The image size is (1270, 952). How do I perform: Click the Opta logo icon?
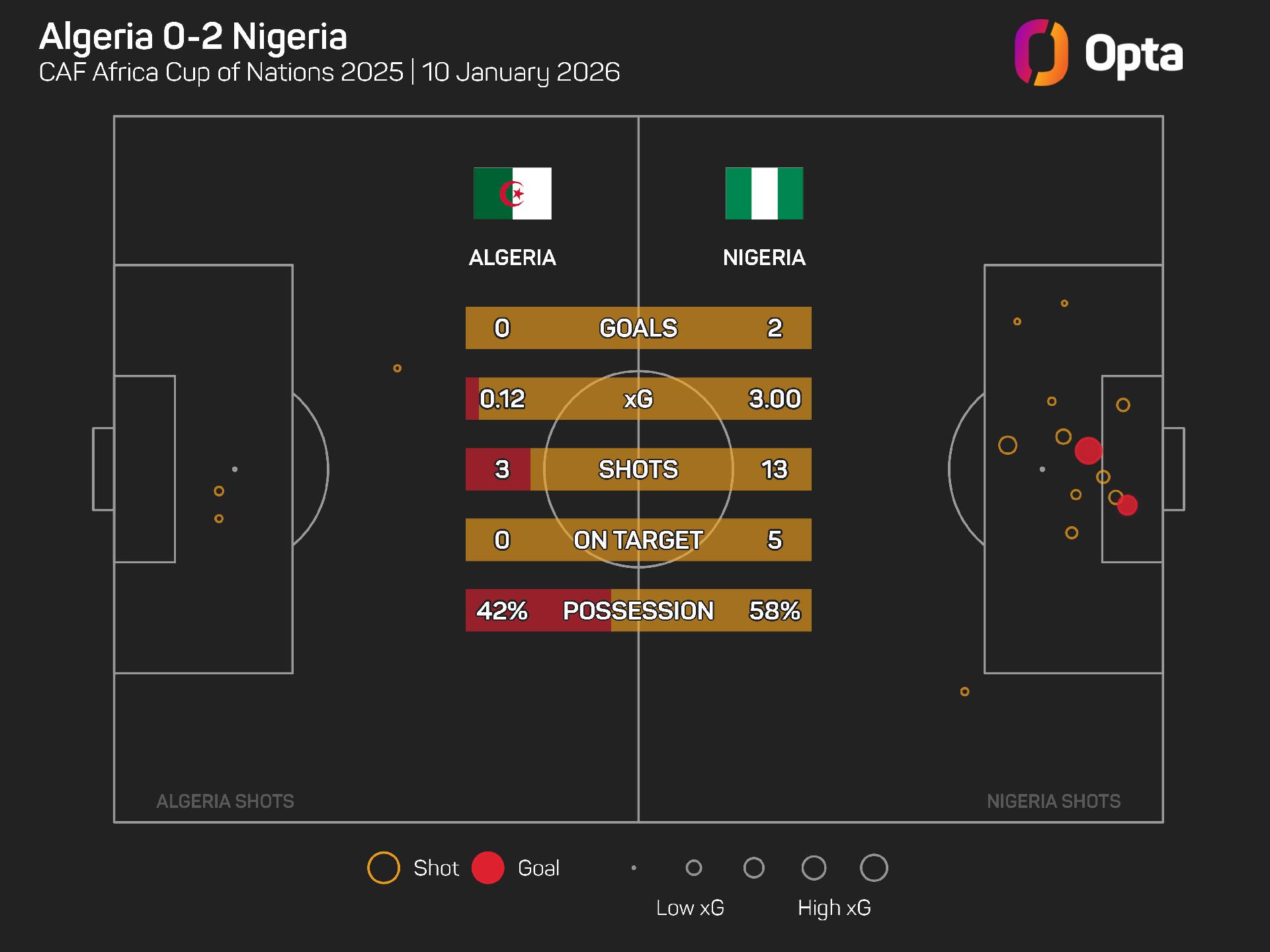click(1041, 53)
